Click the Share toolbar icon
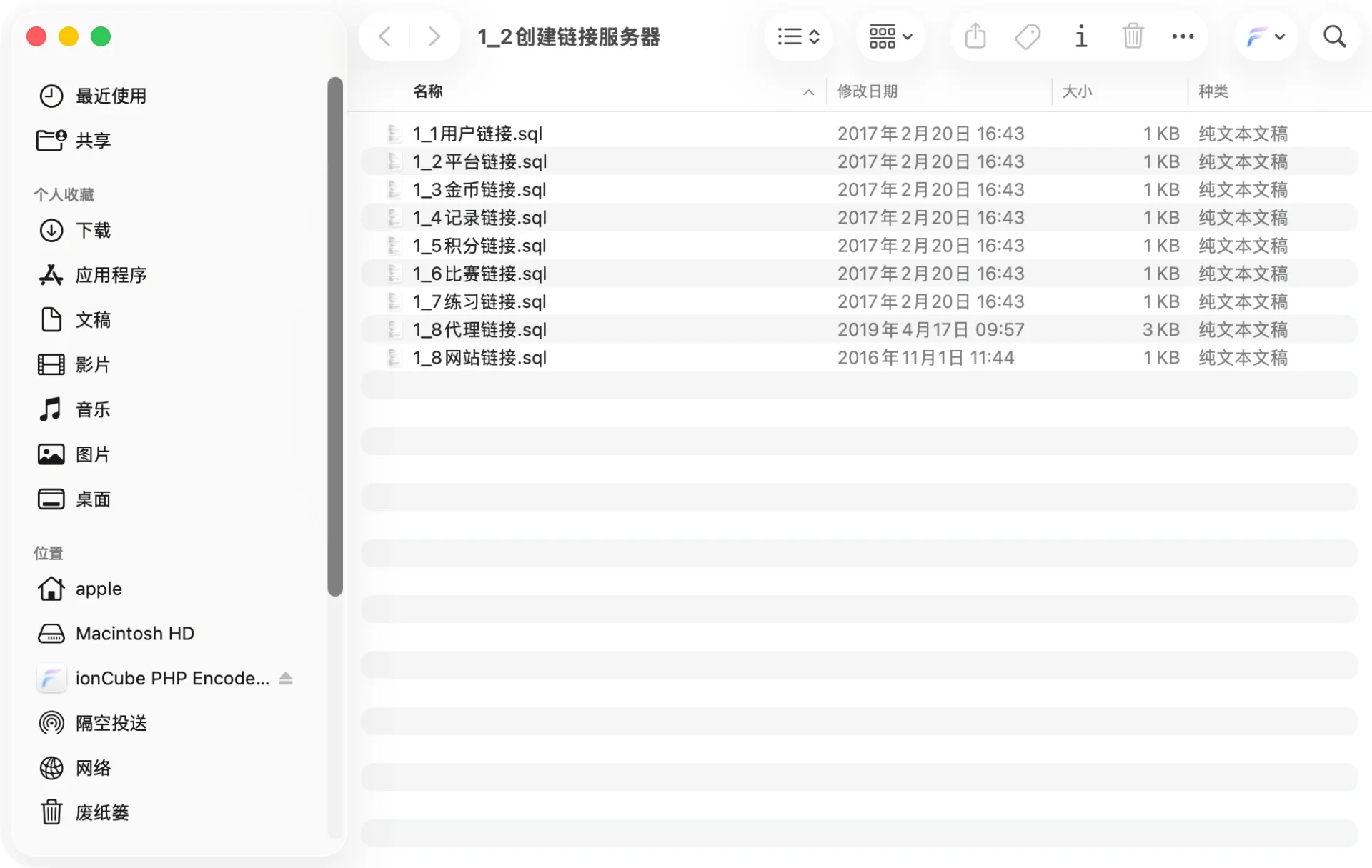This screenshot has height=868, width=1372. [x=975, y=36]
